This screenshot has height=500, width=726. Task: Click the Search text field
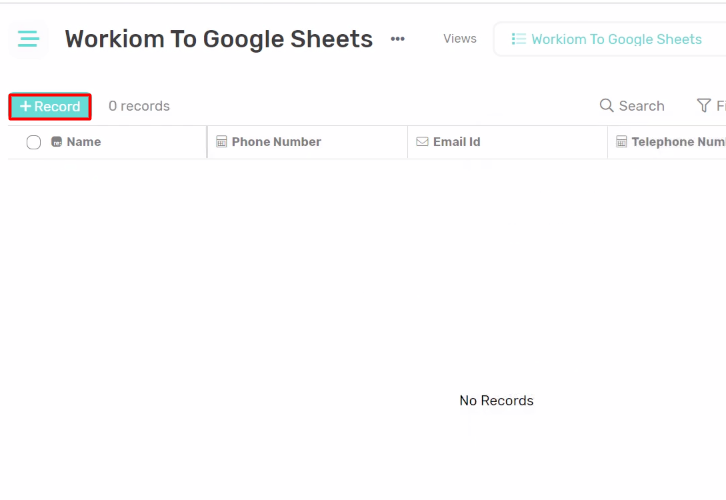click(642, 106)
